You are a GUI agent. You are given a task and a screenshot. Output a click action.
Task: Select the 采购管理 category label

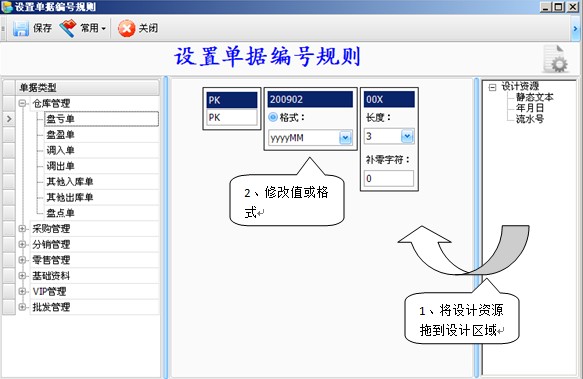coord(51,229)
